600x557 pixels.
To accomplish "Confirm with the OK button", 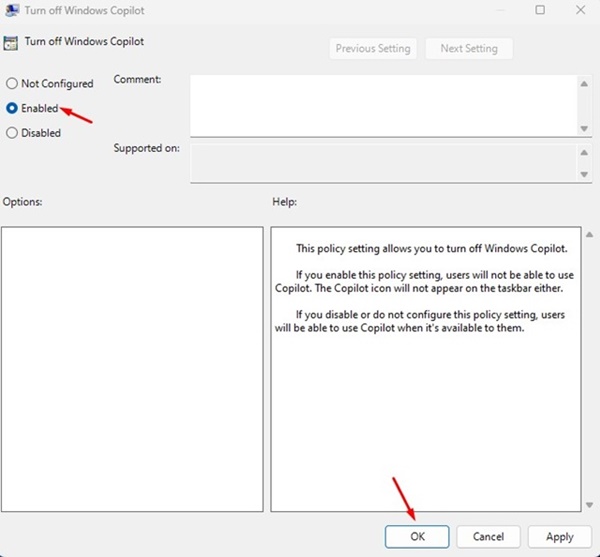I will (x=417, y=536).
